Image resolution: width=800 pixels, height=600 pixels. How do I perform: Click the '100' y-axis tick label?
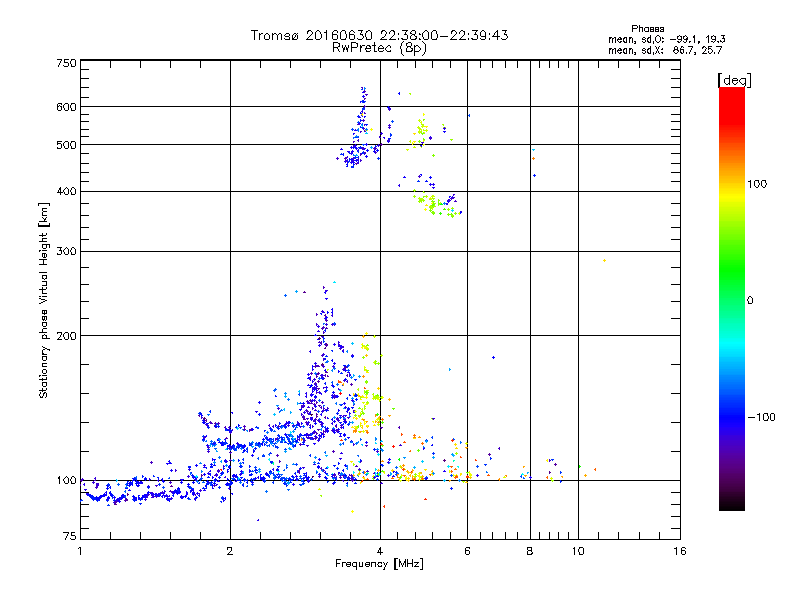(x=67, y=481)
